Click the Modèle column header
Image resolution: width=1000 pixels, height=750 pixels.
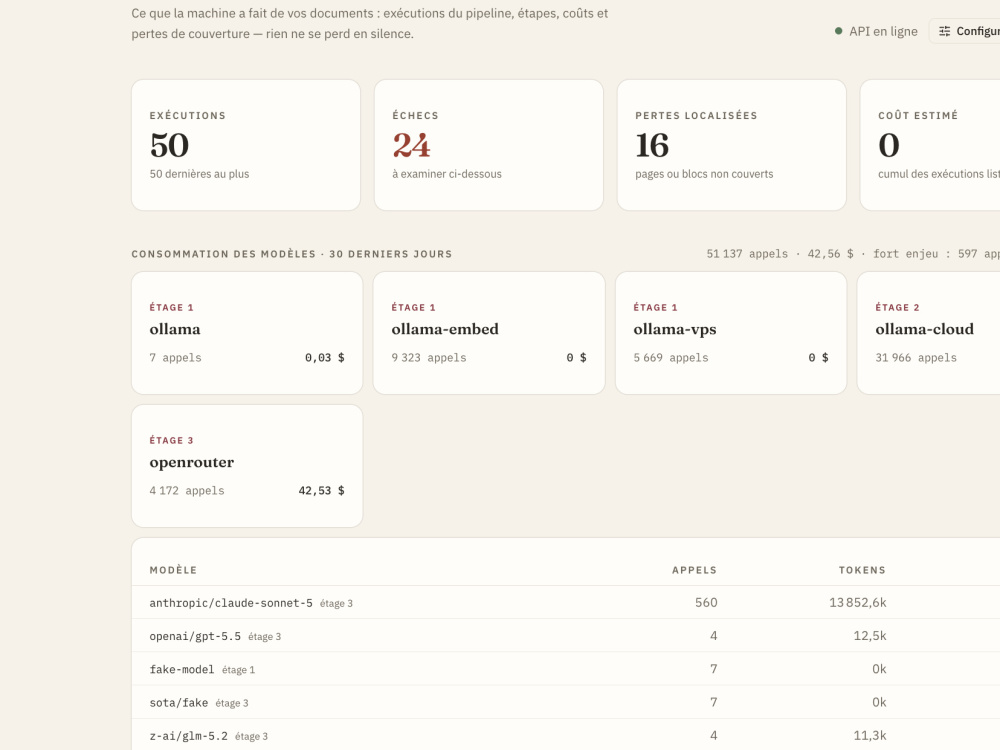click(x=173, y=570)
